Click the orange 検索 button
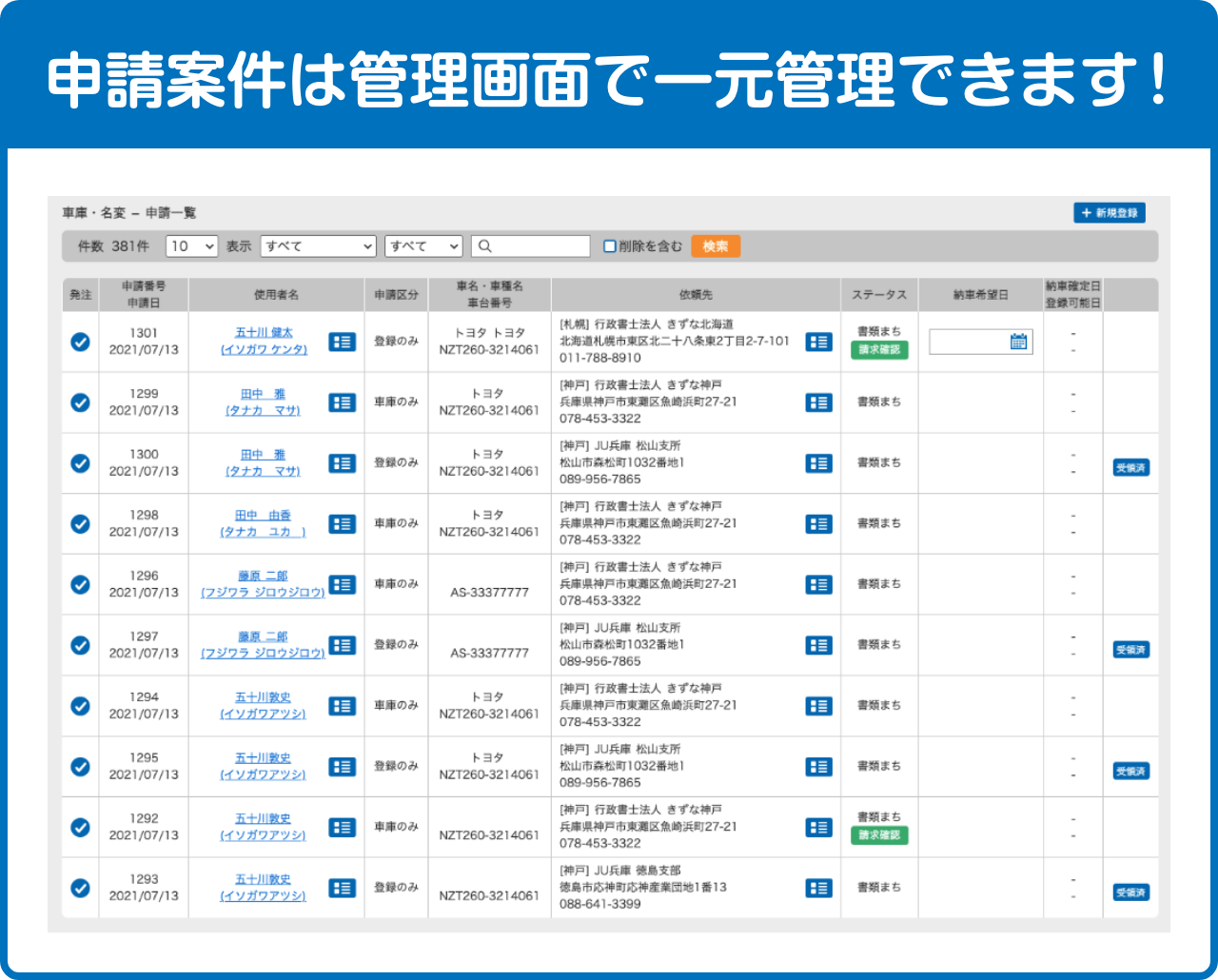This screenshot has width=1218, height=980. point(716,246)
